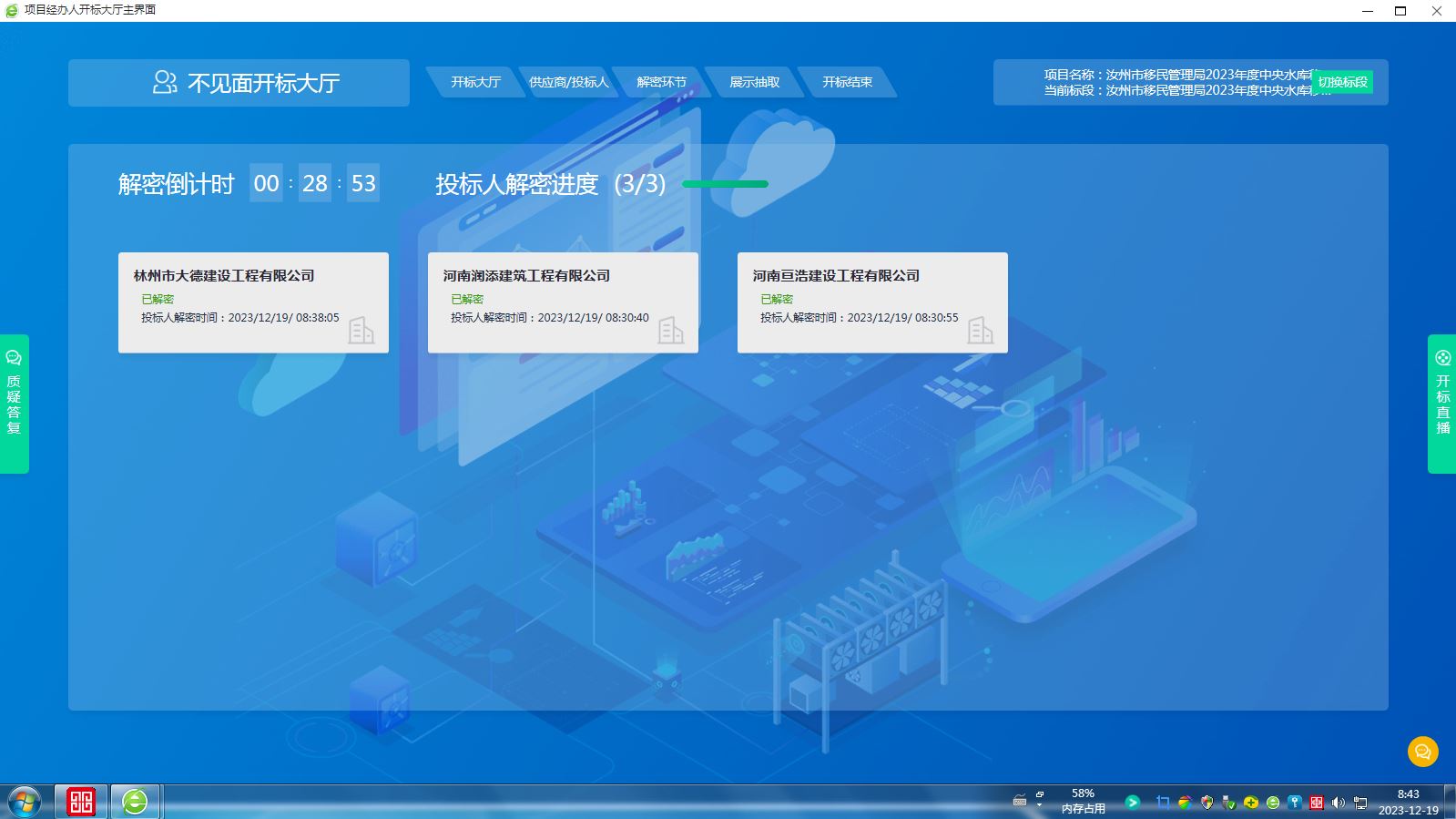1456x819 pixels.
Task: Switch to the 开标大厅 tab
Action: tap(475, 82)
